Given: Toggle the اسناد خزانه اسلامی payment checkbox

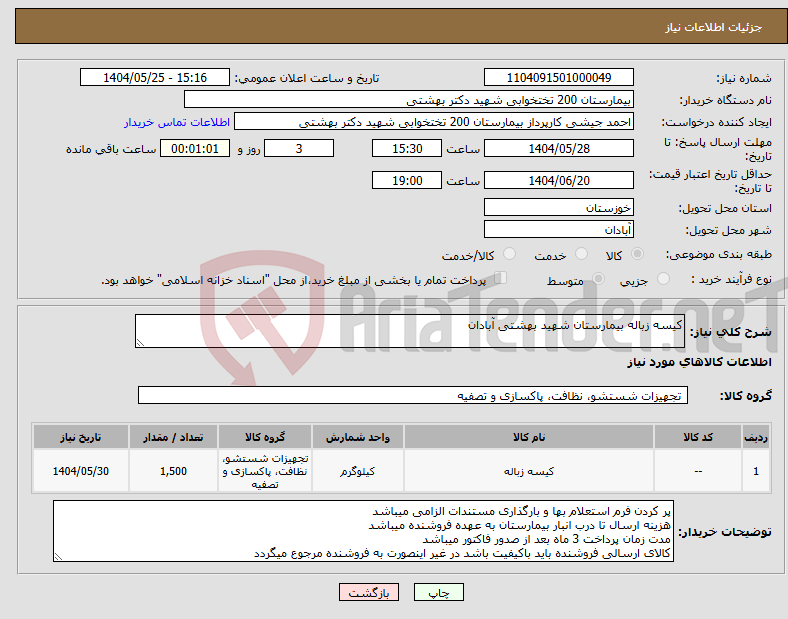Looking at the screenshot, I should (501, 278).
